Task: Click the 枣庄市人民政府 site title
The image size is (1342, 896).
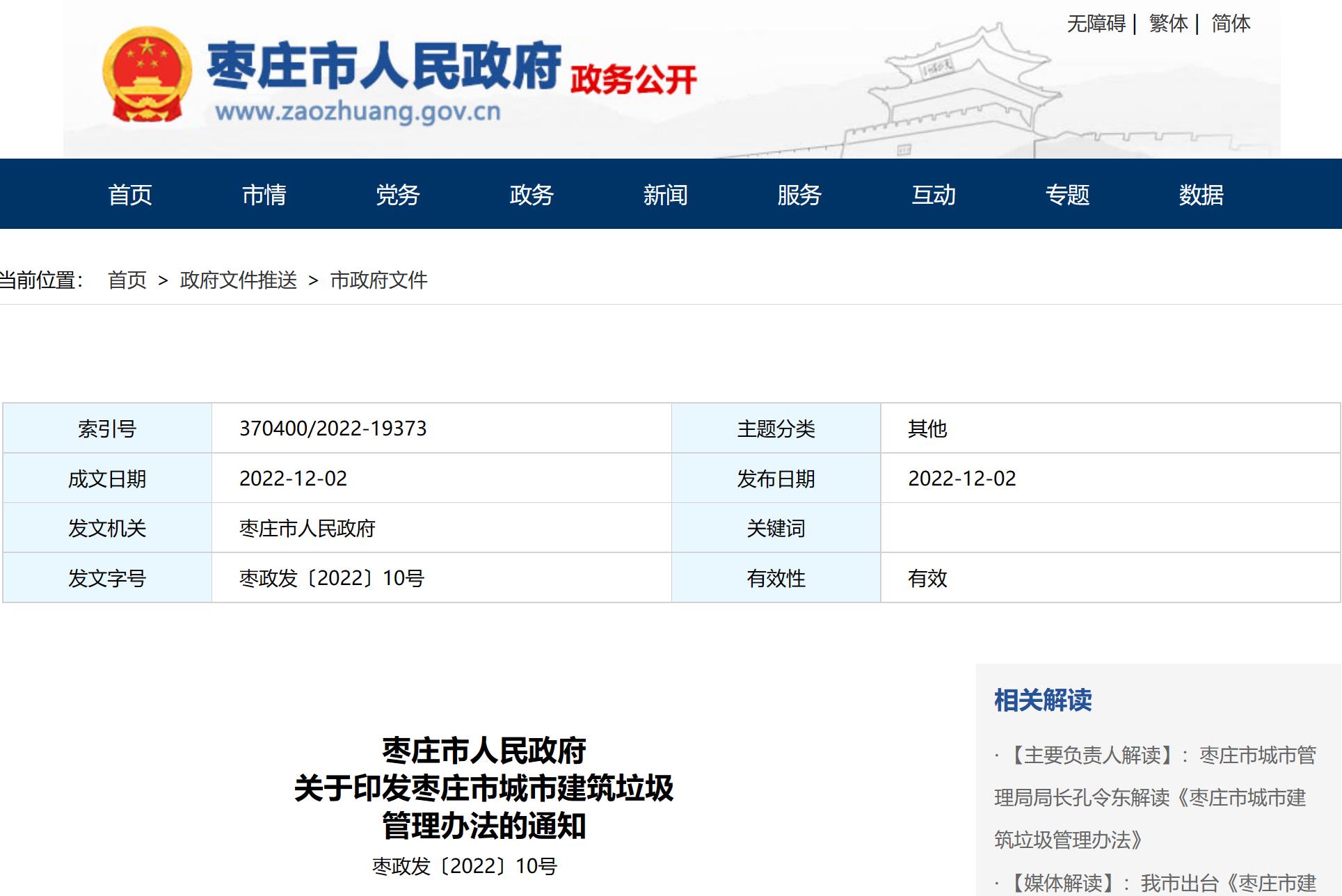Action: [x=384, y=65]
